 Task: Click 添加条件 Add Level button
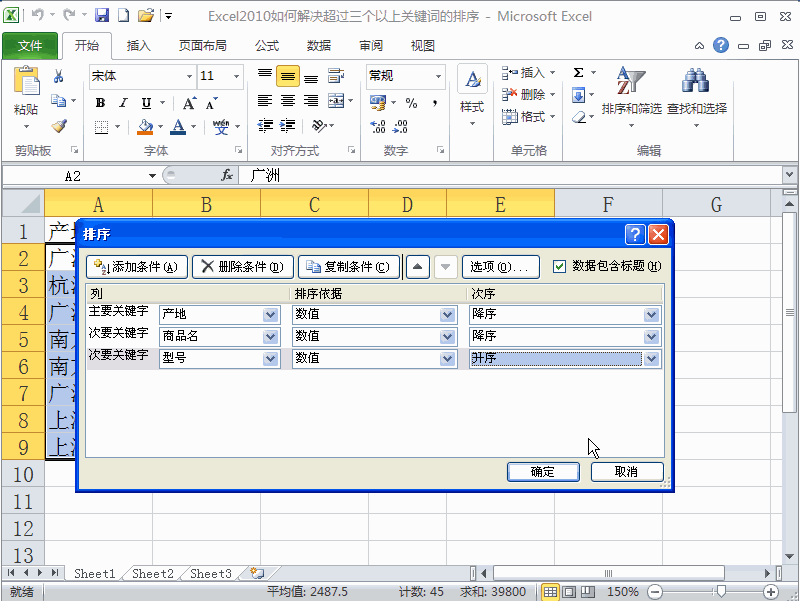[137, 267]
